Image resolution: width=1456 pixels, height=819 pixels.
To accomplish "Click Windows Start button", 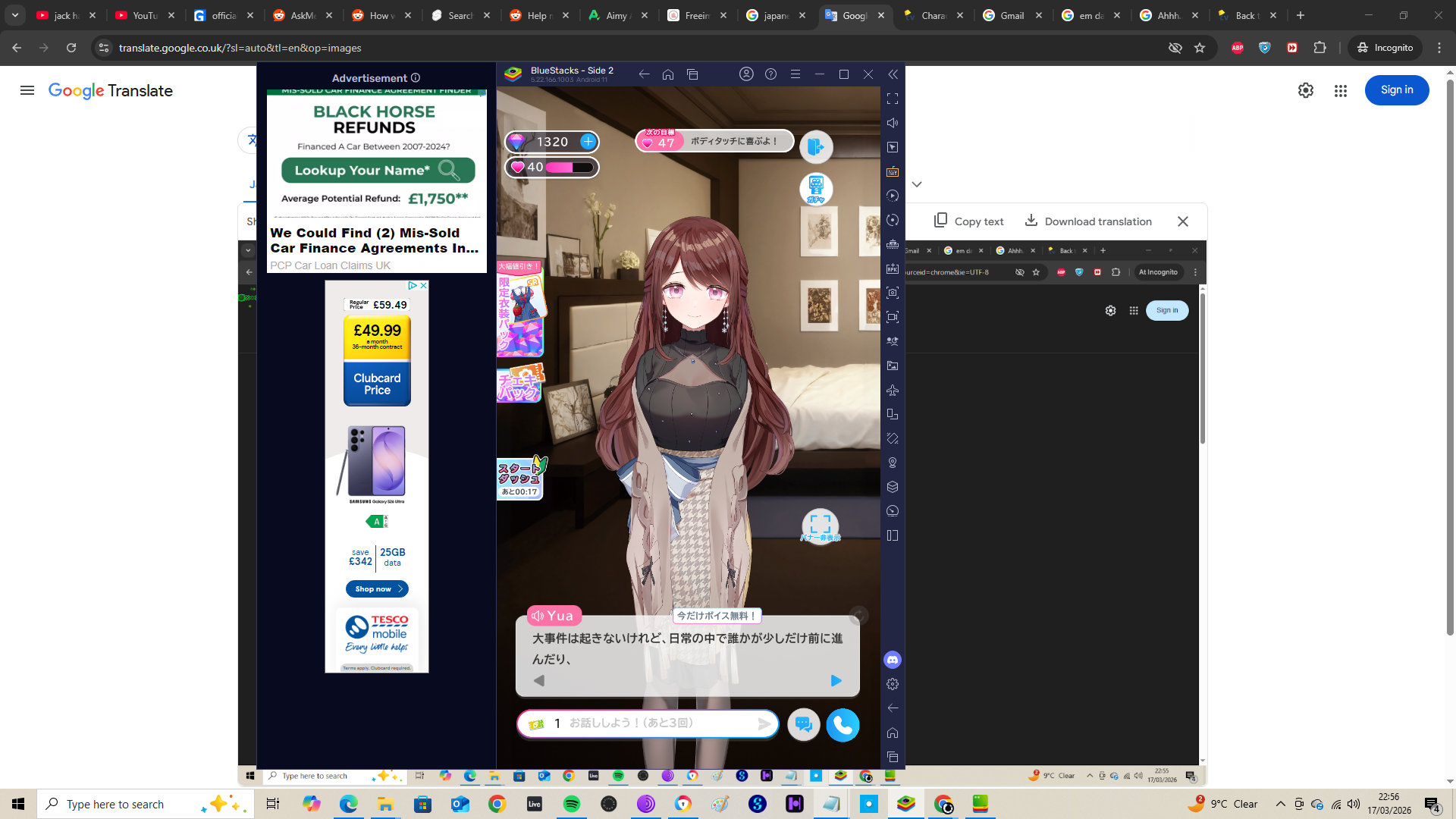I will [x=18, y=804].
